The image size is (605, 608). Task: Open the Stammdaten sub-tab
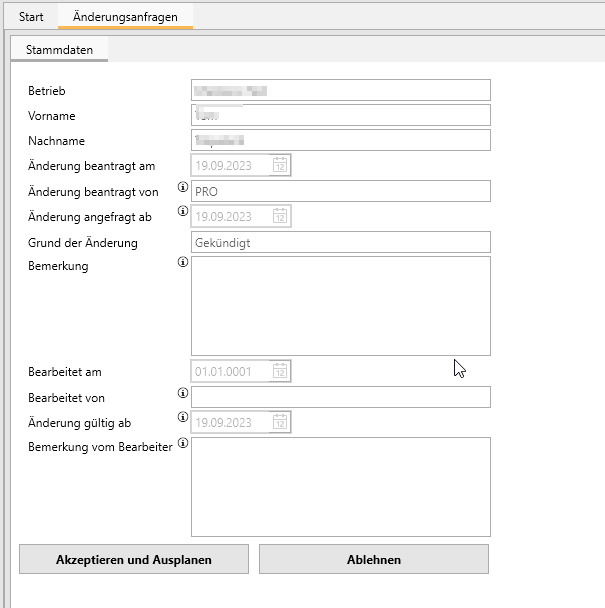59,50
